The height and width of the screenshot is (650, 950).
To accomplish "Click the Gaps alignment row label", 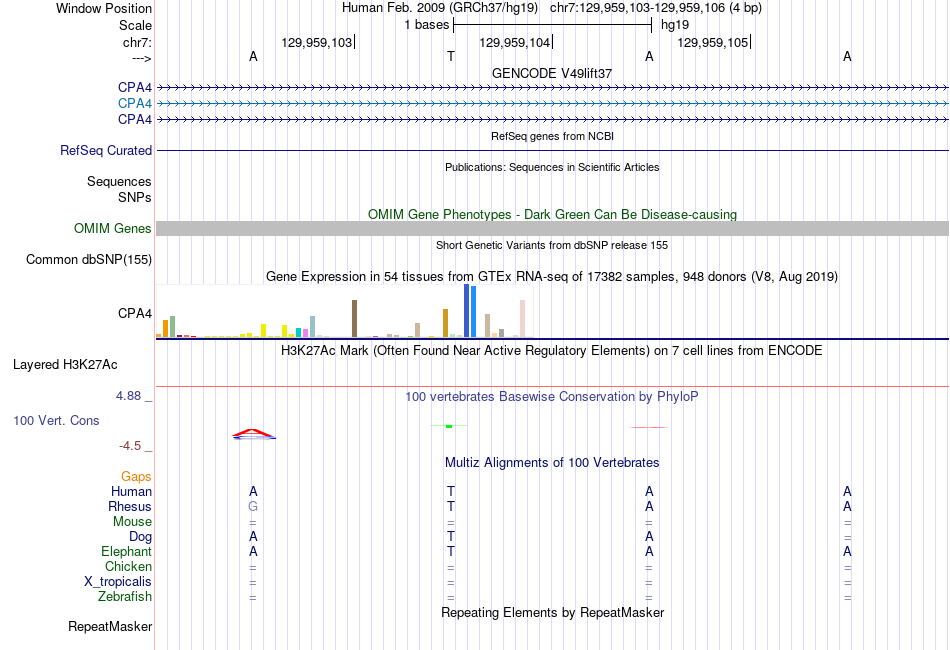I will coord(136,477).
